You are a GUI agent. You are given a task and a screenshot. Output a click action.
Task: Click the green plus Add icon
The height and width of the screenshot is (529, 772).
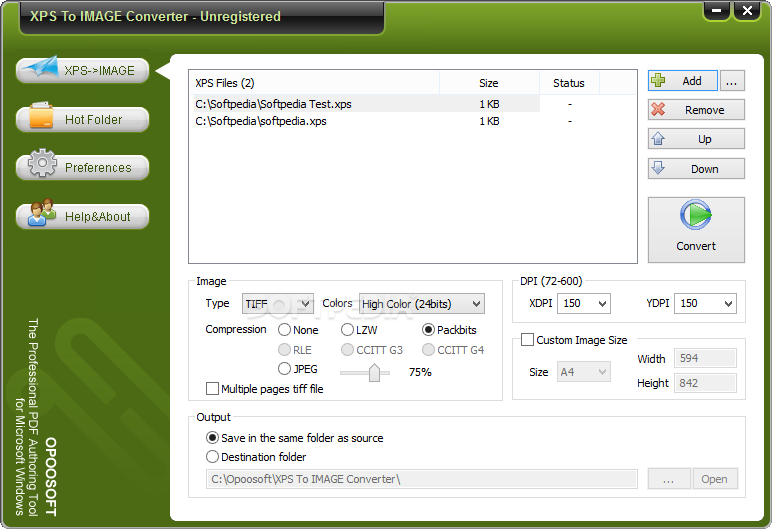click(658, 80)
